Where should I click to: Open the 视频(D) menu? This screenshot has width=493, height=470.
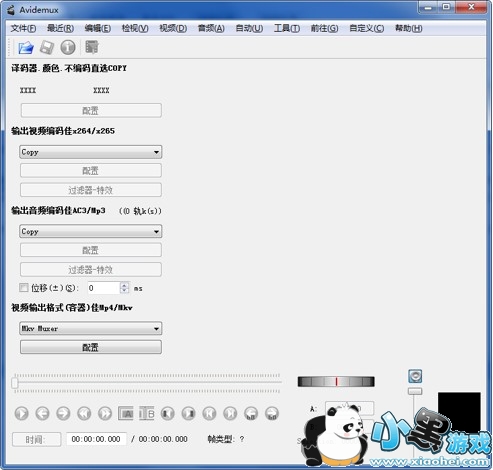pos(173,28)
